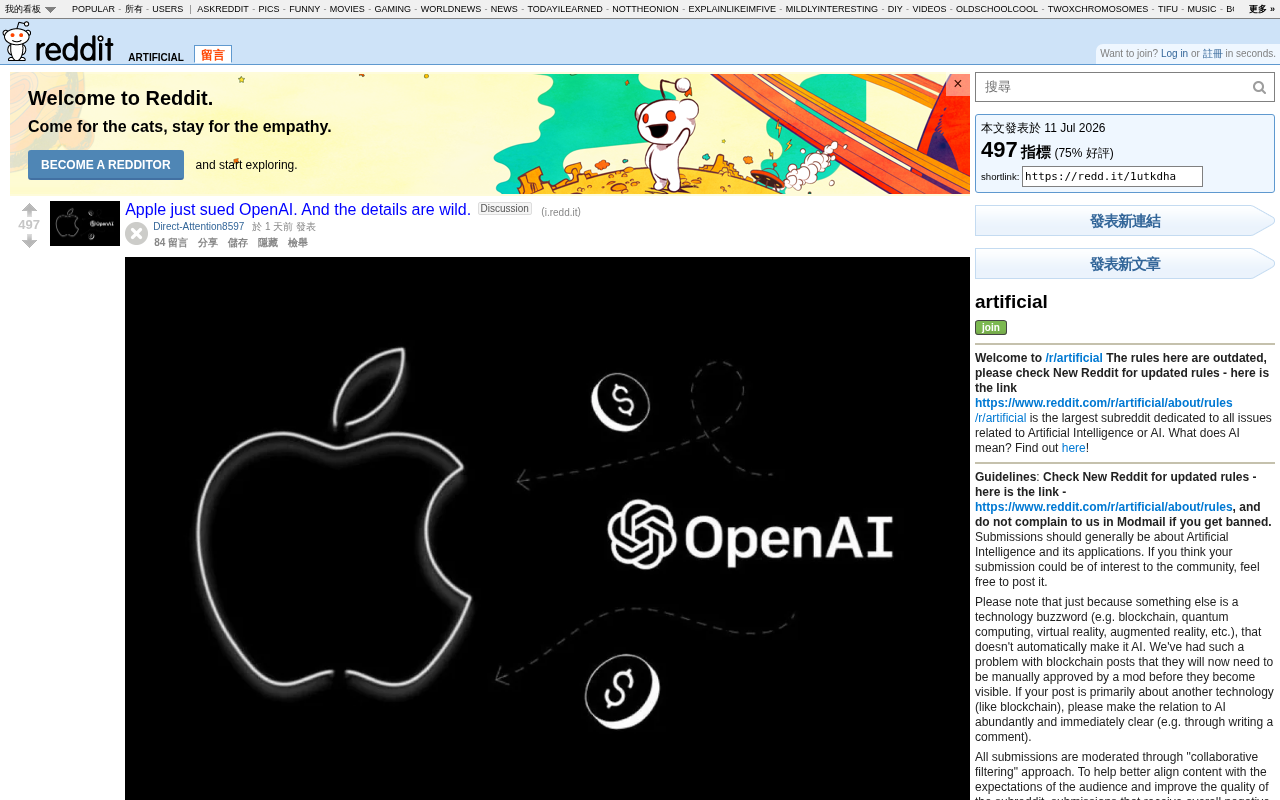The width and height of the screenshot is (1280, 800).
Task: Open /r/artificial link after Welcome to
Action: point(1074,358)
